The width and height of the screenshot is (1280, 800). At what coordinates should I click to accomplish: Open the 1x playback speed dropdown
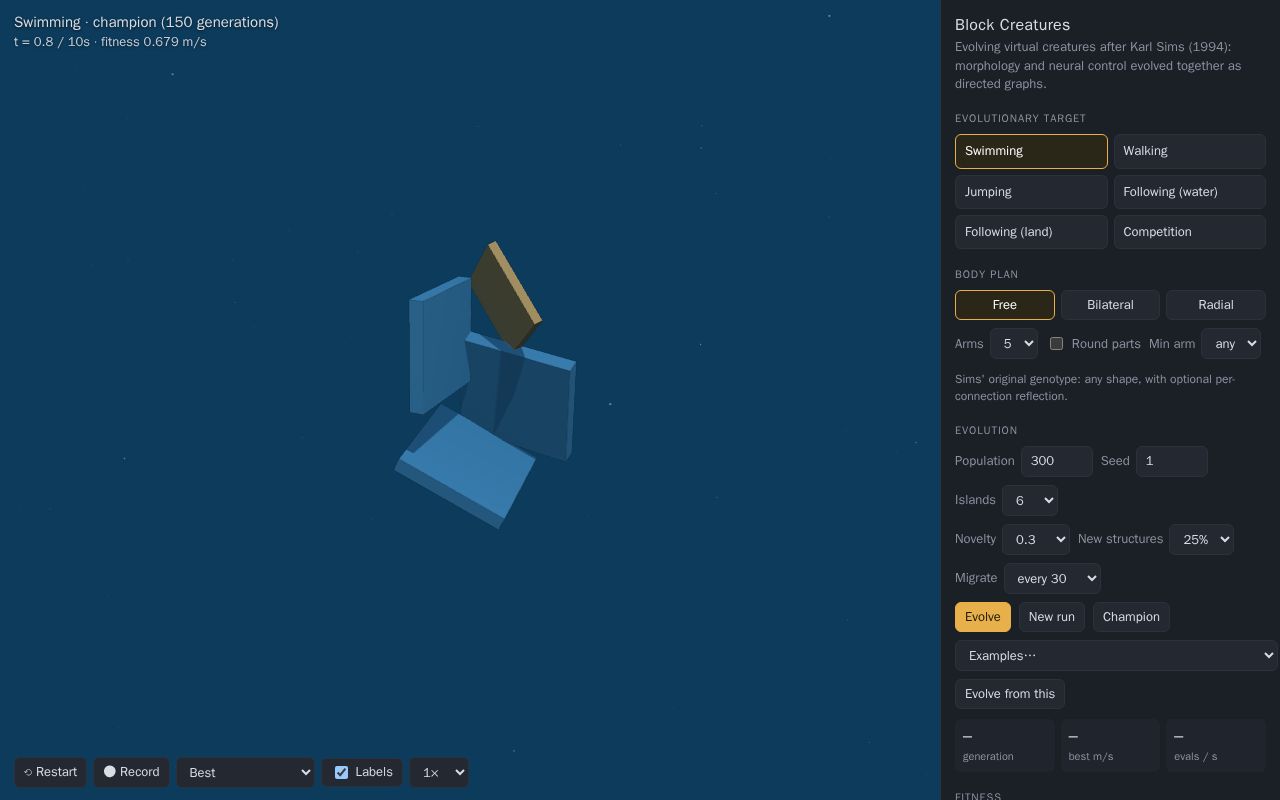click(x=438, y=772)
